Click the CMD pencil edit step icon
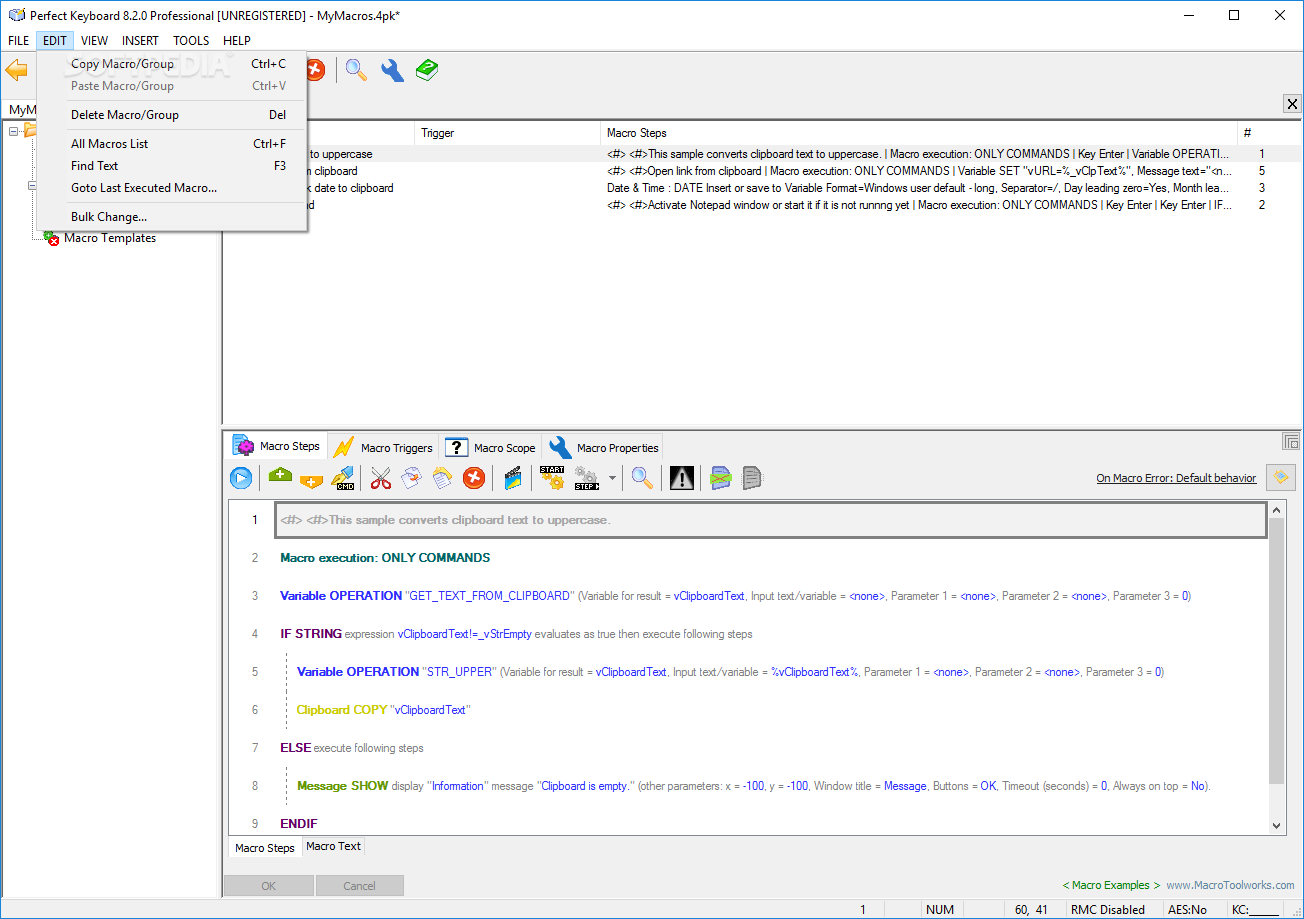The height and width of the screenshot is (919, 1304). pos(343,478)
